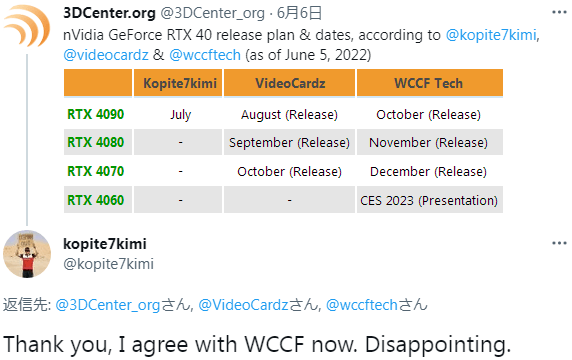Image resolution: width=572 pixels, height=360 pixels.
Task: Open the 6月6日 tweet timestamp
Action: pyautogui.click(x=299, y=13)
